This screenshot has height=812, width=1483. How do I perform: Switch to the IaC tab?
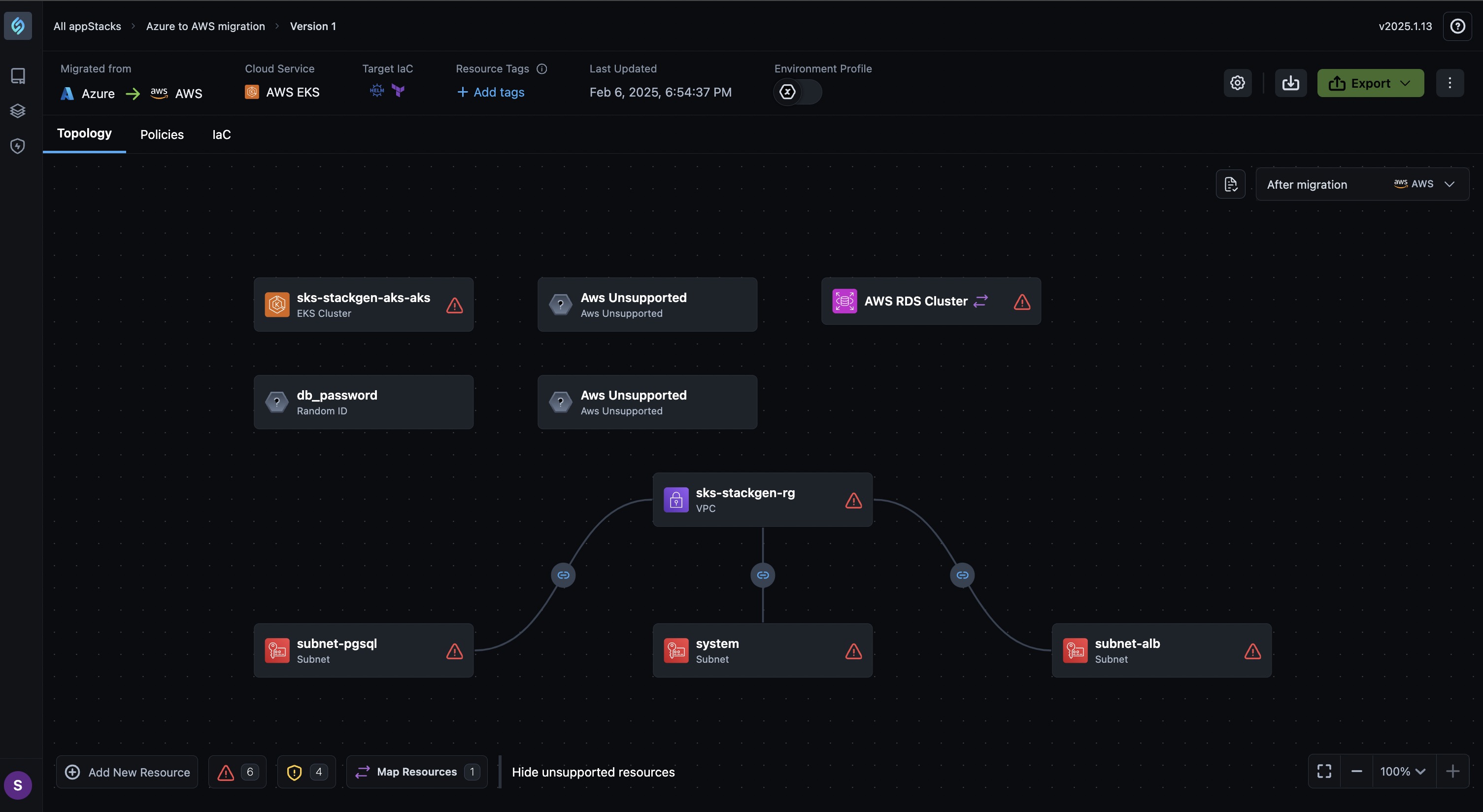221,135
